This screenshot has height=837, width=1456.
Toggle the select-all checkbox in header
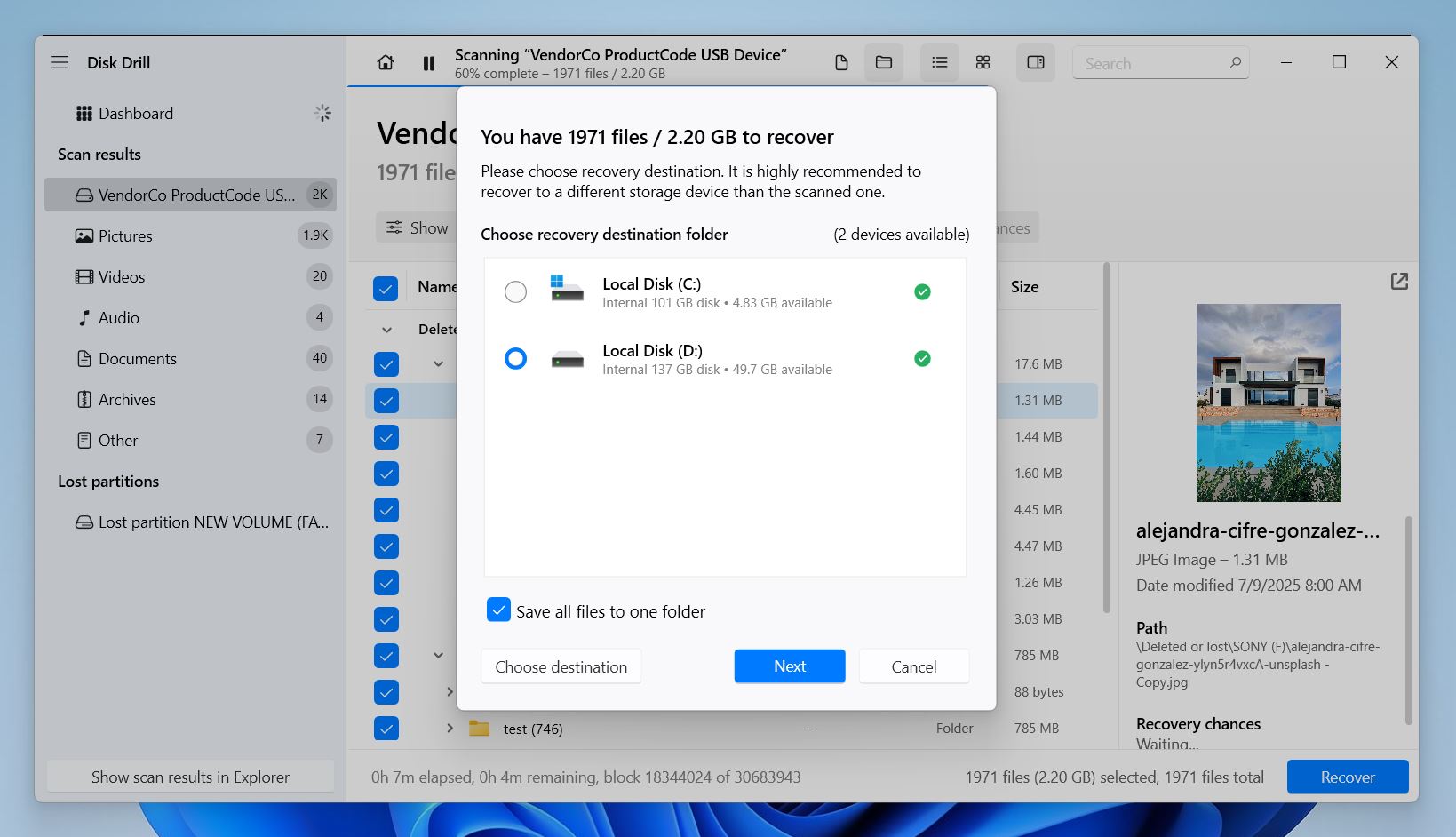(386, 289)
